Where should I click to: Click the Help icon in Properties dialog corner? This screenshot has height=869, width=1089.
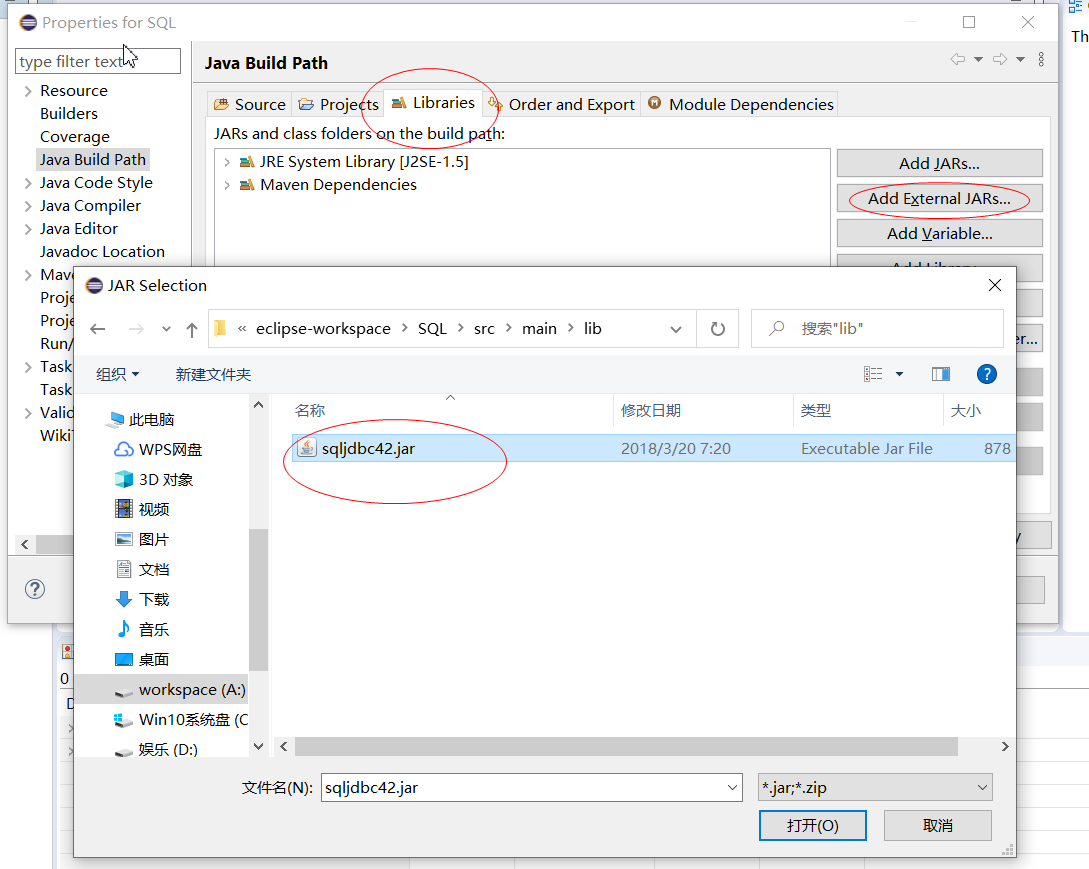pos(36,589)
